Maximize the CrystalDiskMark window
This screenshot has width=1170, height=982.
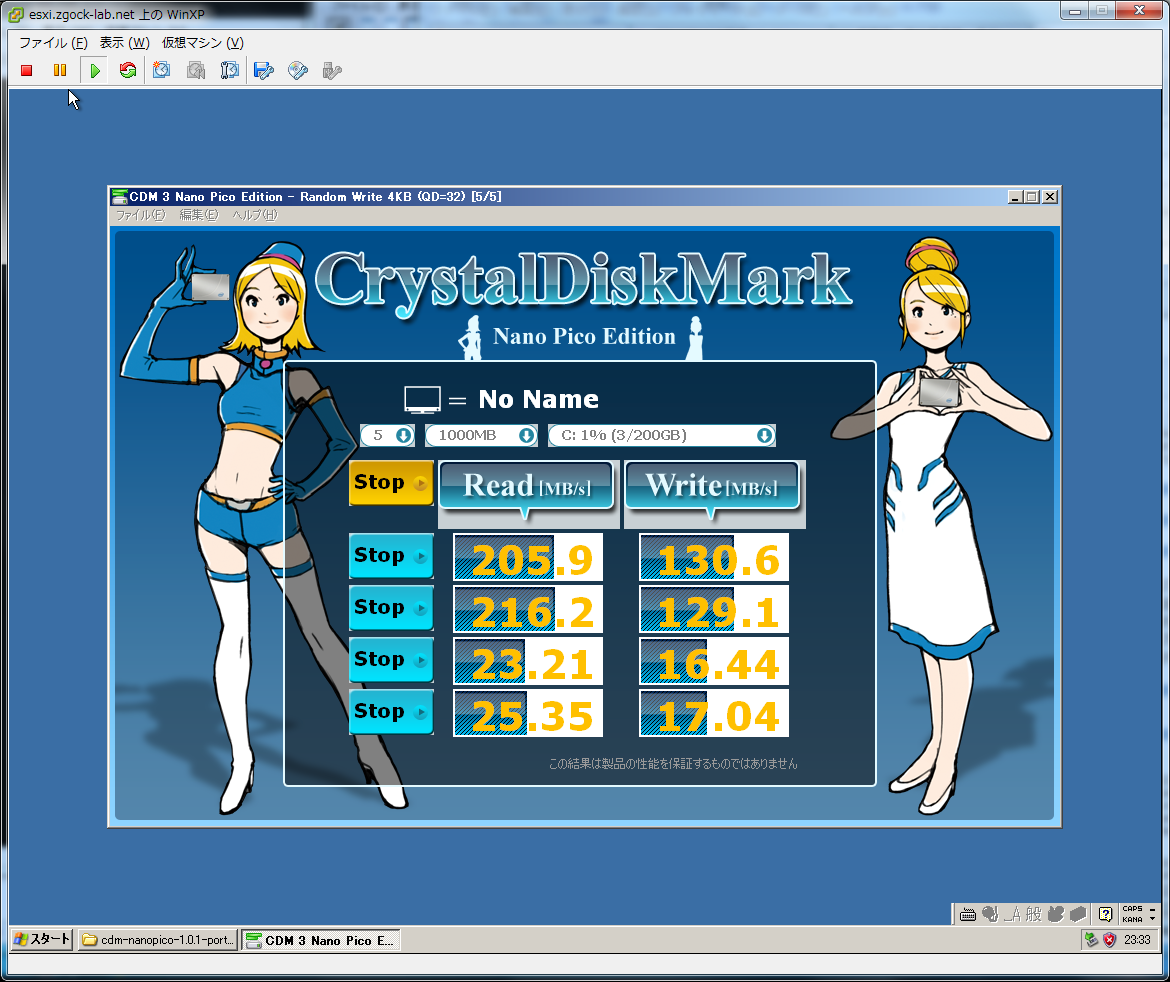tap(1032, 197)
